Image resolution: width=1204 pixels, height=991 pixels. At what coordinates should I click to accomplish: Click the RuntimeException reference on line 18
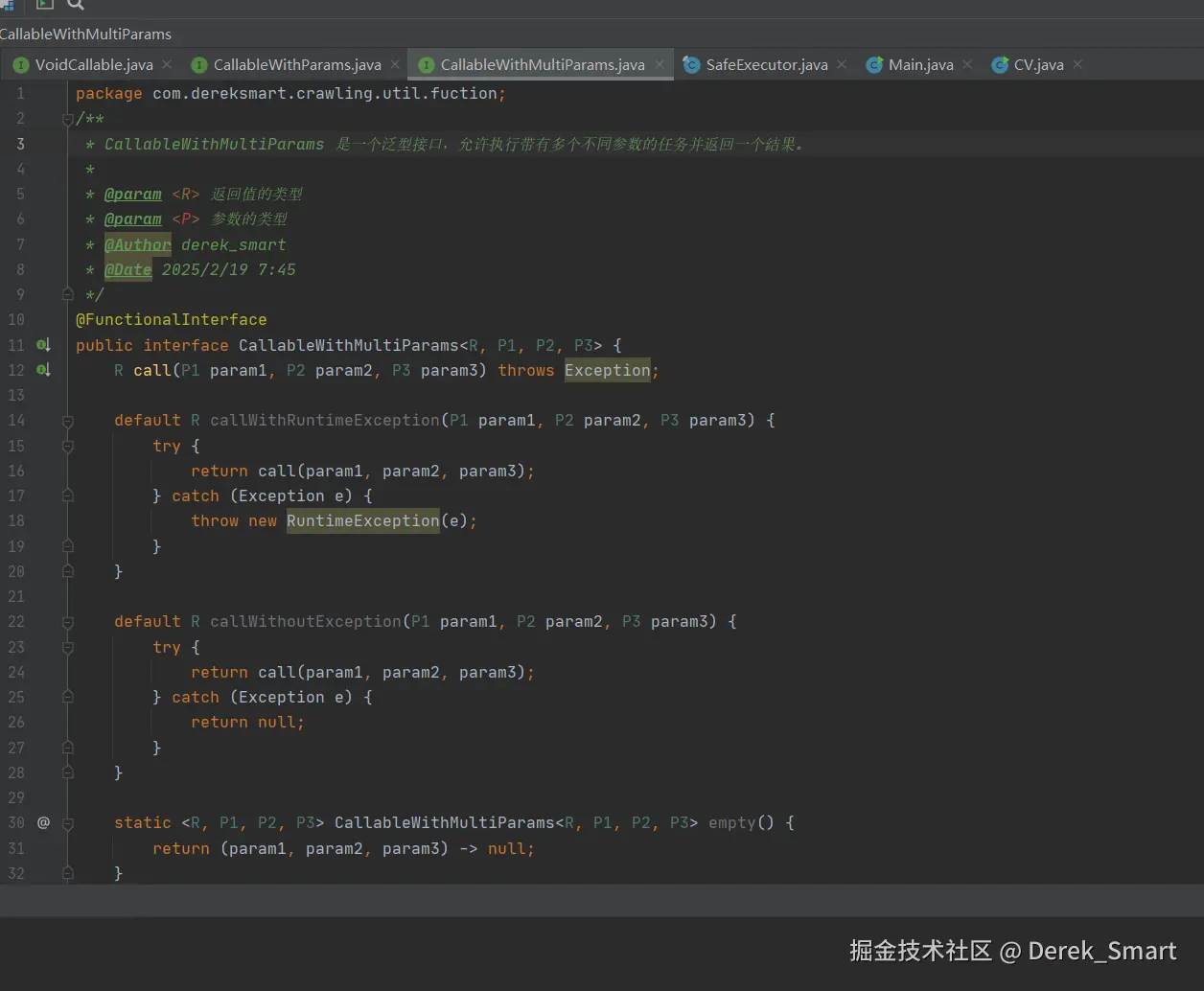(x=363, y=520)
